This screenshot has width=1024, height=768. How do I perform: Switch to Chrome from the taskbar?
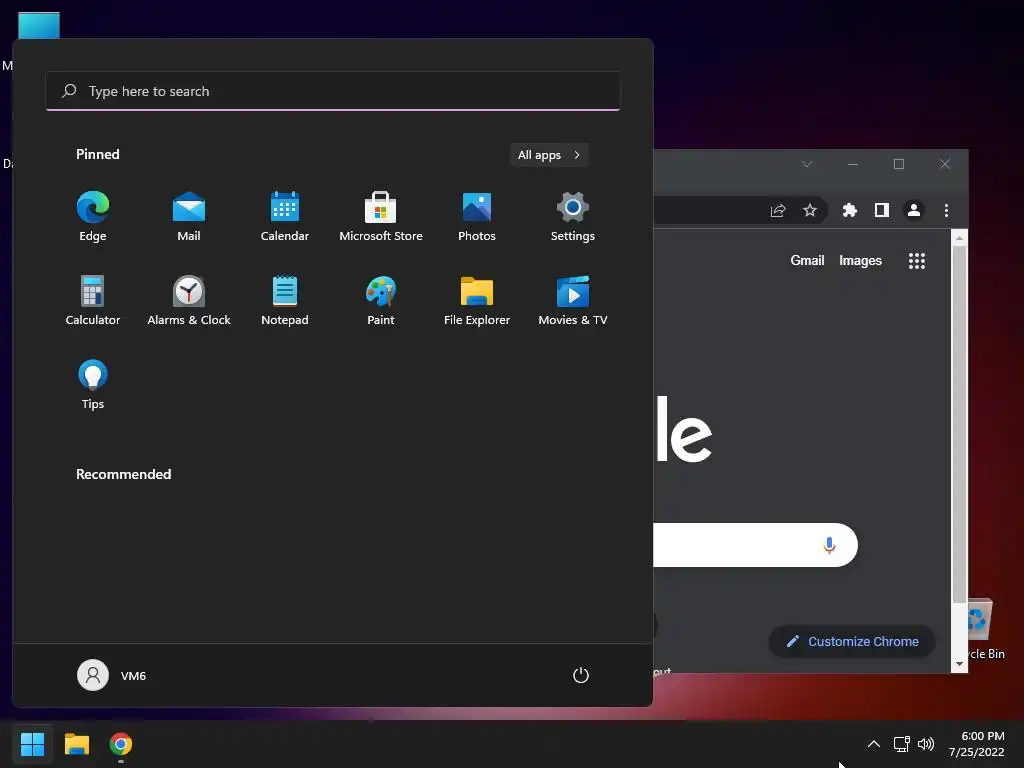click(x=121, y=744)
